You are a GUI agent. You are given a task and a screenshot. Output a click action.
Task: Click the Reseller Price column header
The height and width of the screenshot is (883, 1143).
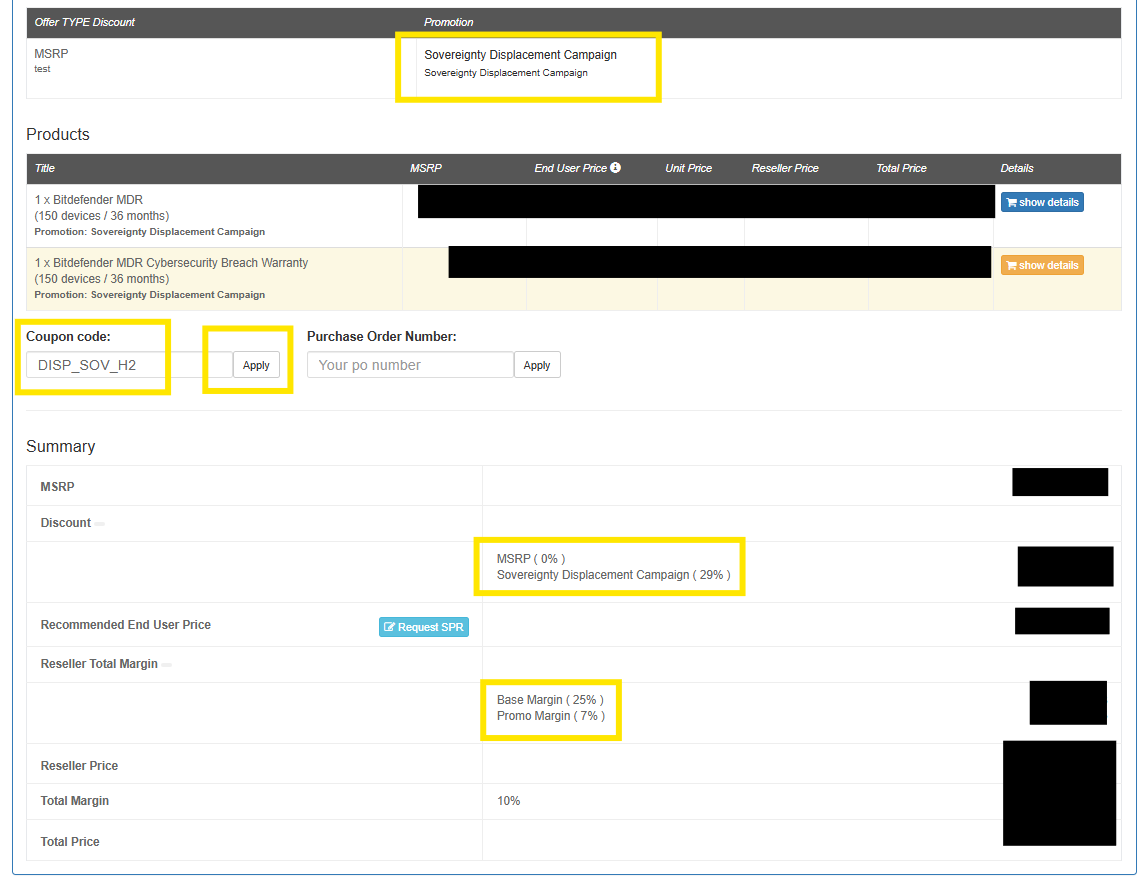pos(785,168)
